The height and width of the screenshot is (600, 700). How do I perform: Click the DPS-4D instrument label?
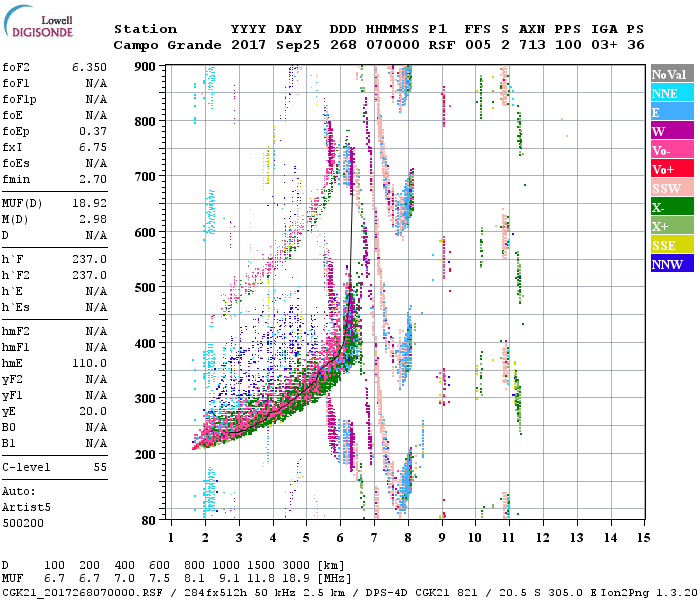click(x=386, y=592)
